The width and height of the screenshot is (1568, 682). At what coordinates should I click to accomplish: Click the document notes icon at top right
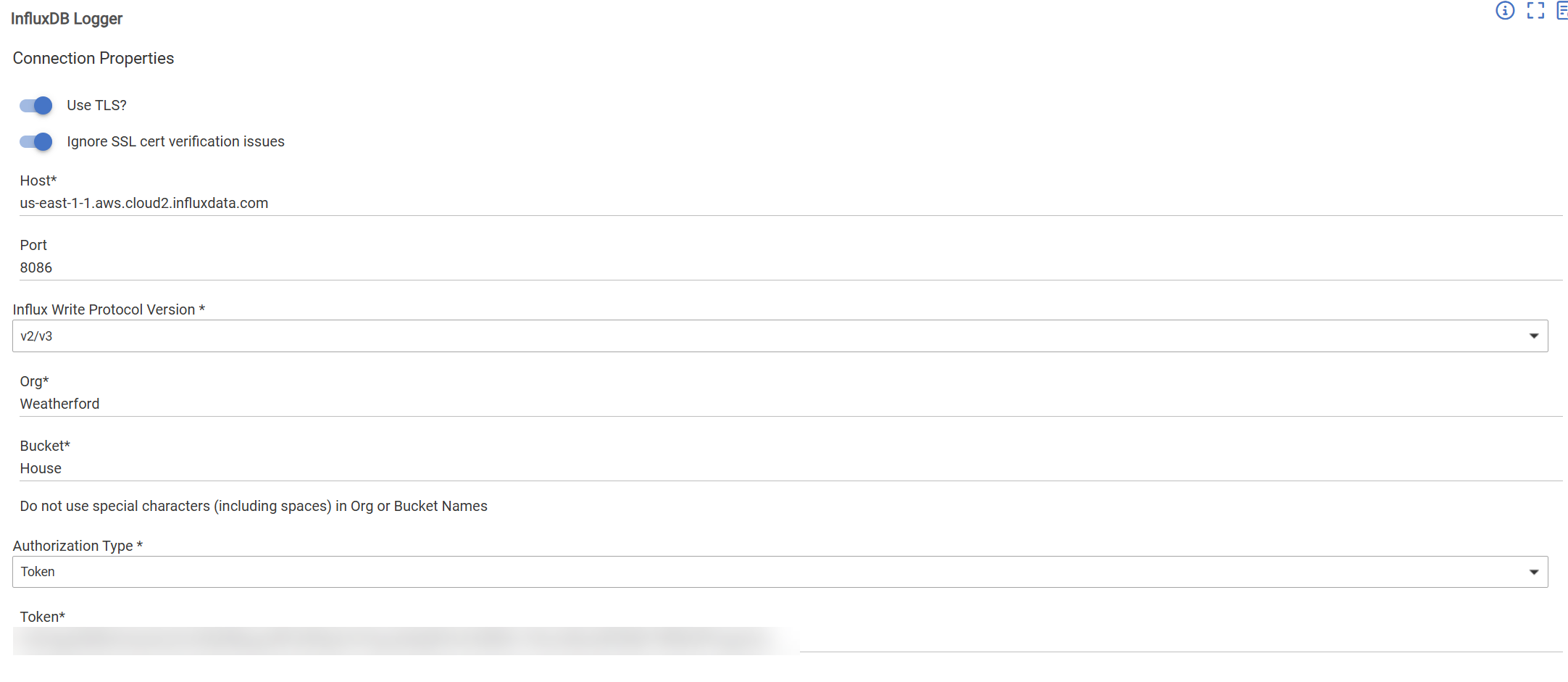point(1561,11)
